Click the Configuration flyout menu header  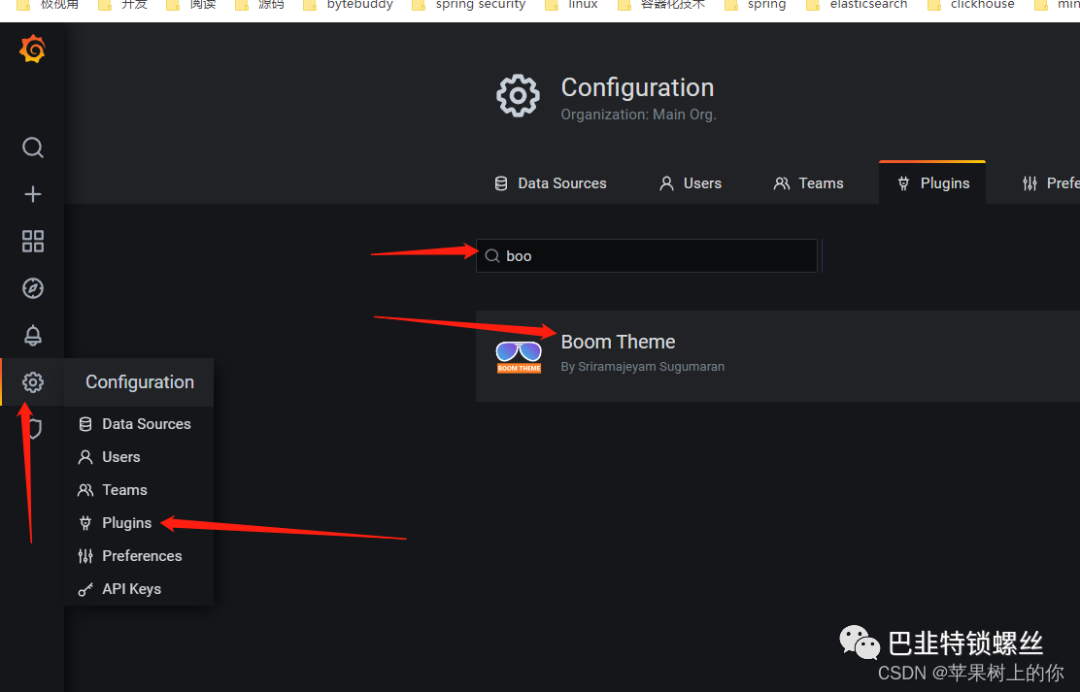click(139, 382)
